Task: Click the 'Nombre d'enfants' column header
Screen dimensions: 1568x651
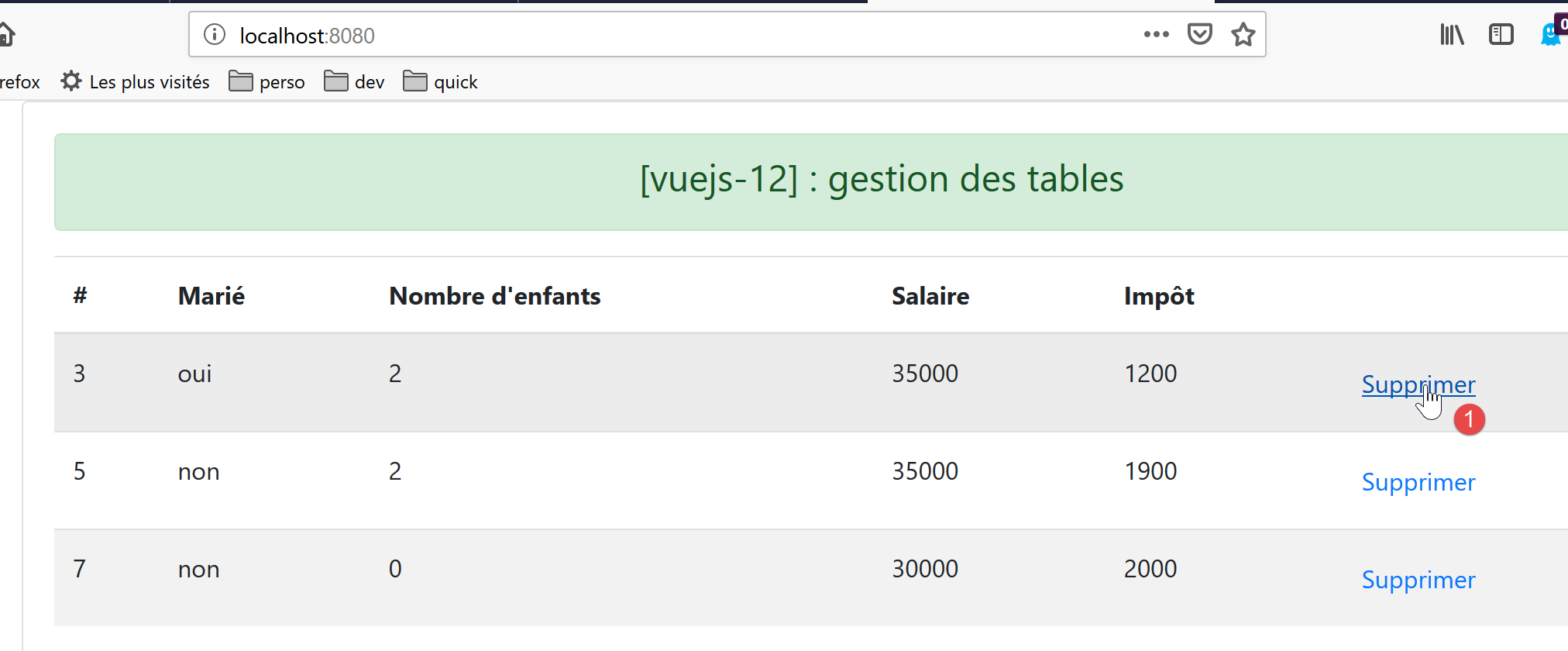Action: coord(494,296)
